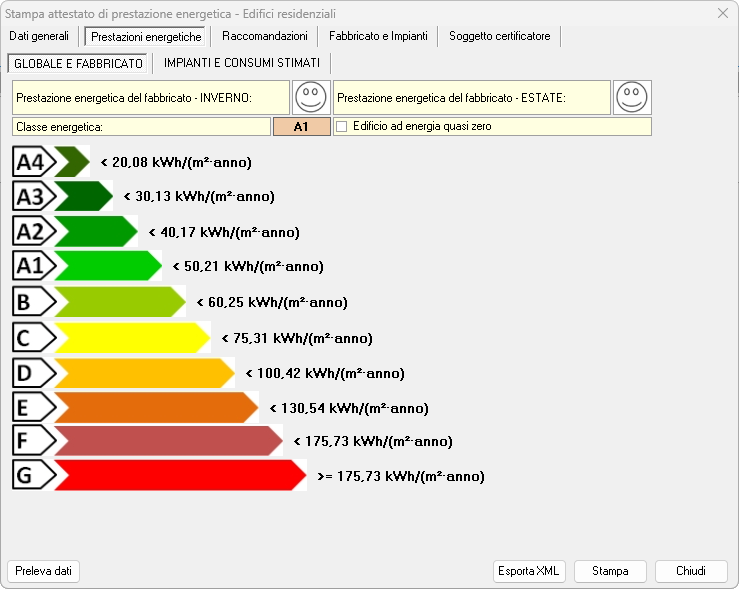739x589 pixels.
Task: Open the Soggetto certificatore tab
Action: coord(499,36)
